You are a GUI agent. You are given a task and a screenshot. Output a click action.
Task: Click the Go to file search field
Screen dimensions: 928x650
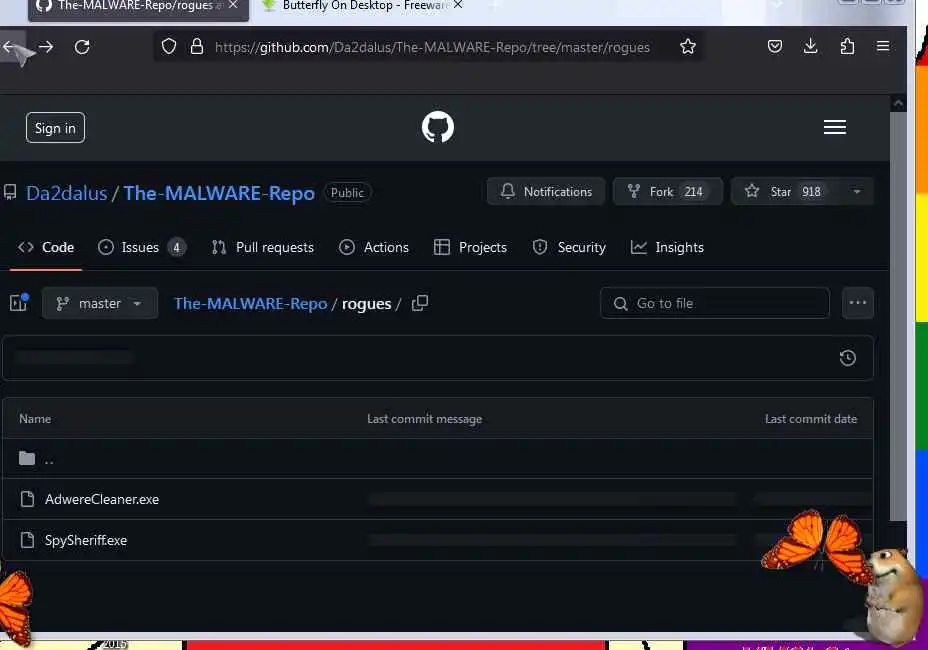714,303
